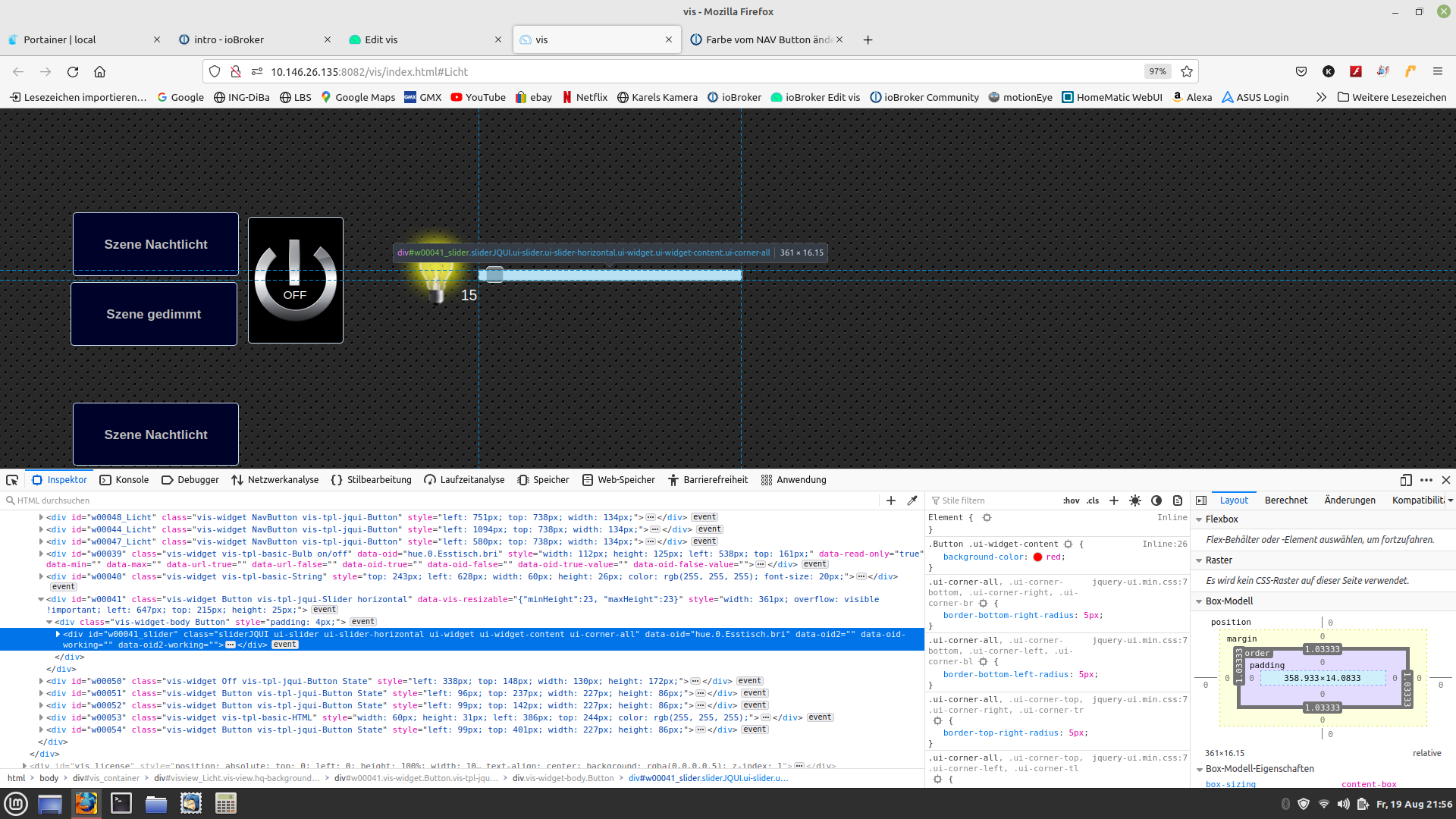Toggle light color scheme simulation
This screenshot has height=819, width=1456.
1135,500
